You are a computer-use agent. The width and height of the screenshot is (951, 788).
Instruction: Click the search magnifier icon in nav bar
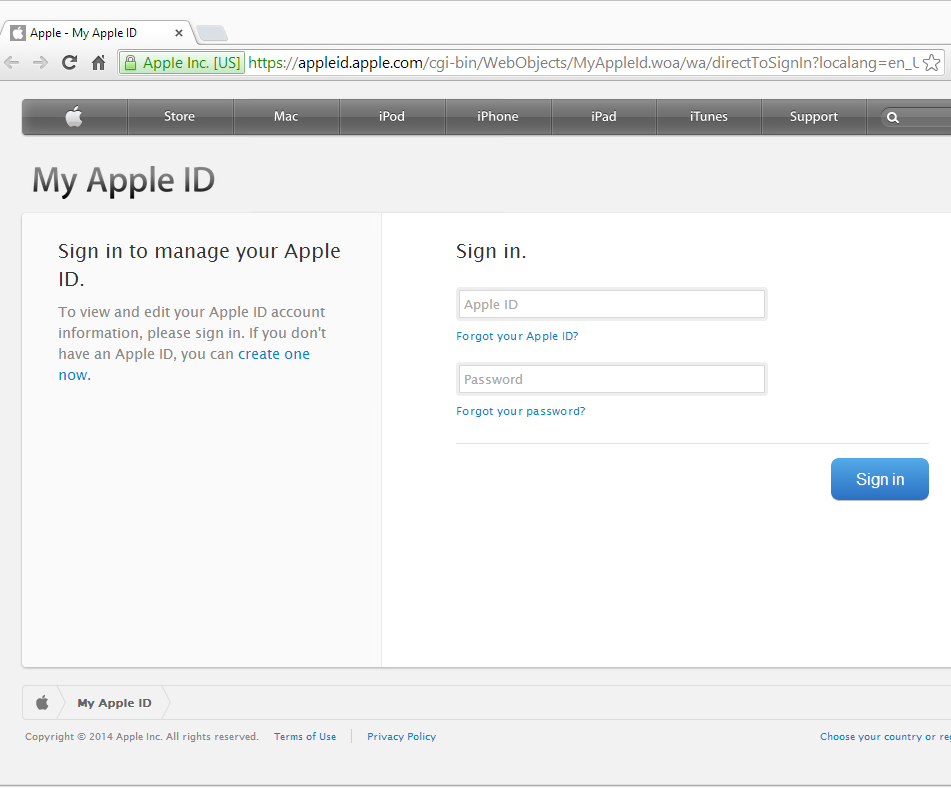(893, 117)
